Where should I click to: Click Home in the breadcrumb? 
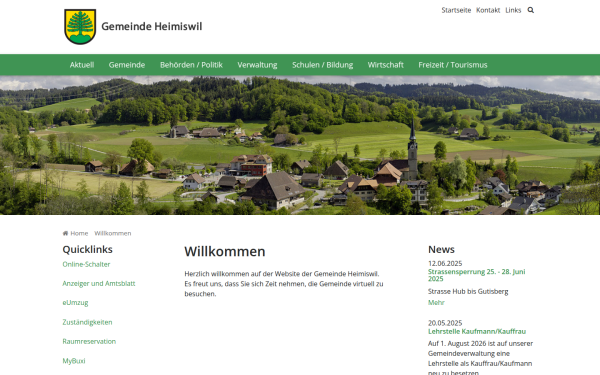[79, 233]
